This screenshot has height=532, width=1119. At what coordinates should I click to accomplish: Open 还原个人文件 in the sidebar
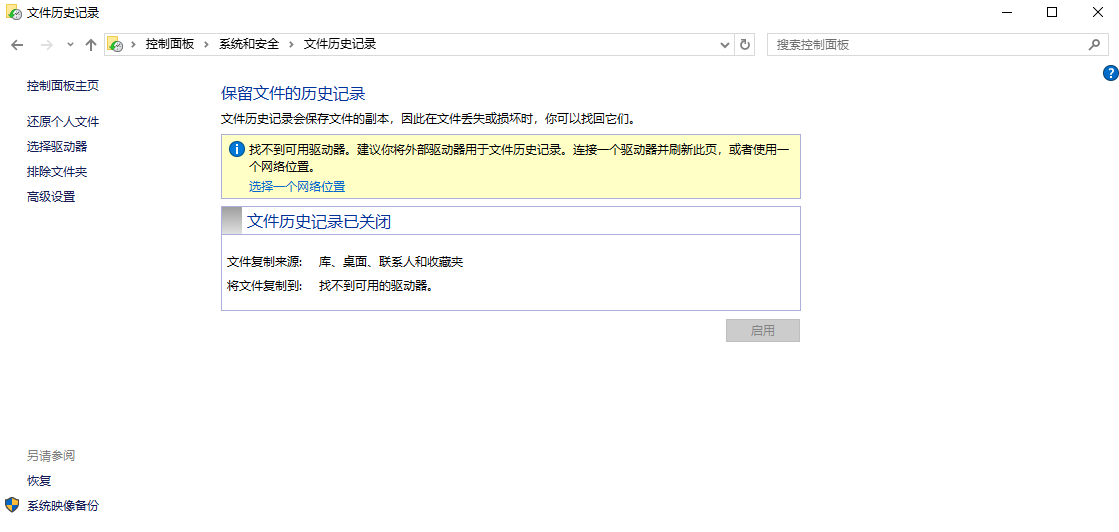tap(63, 122)
